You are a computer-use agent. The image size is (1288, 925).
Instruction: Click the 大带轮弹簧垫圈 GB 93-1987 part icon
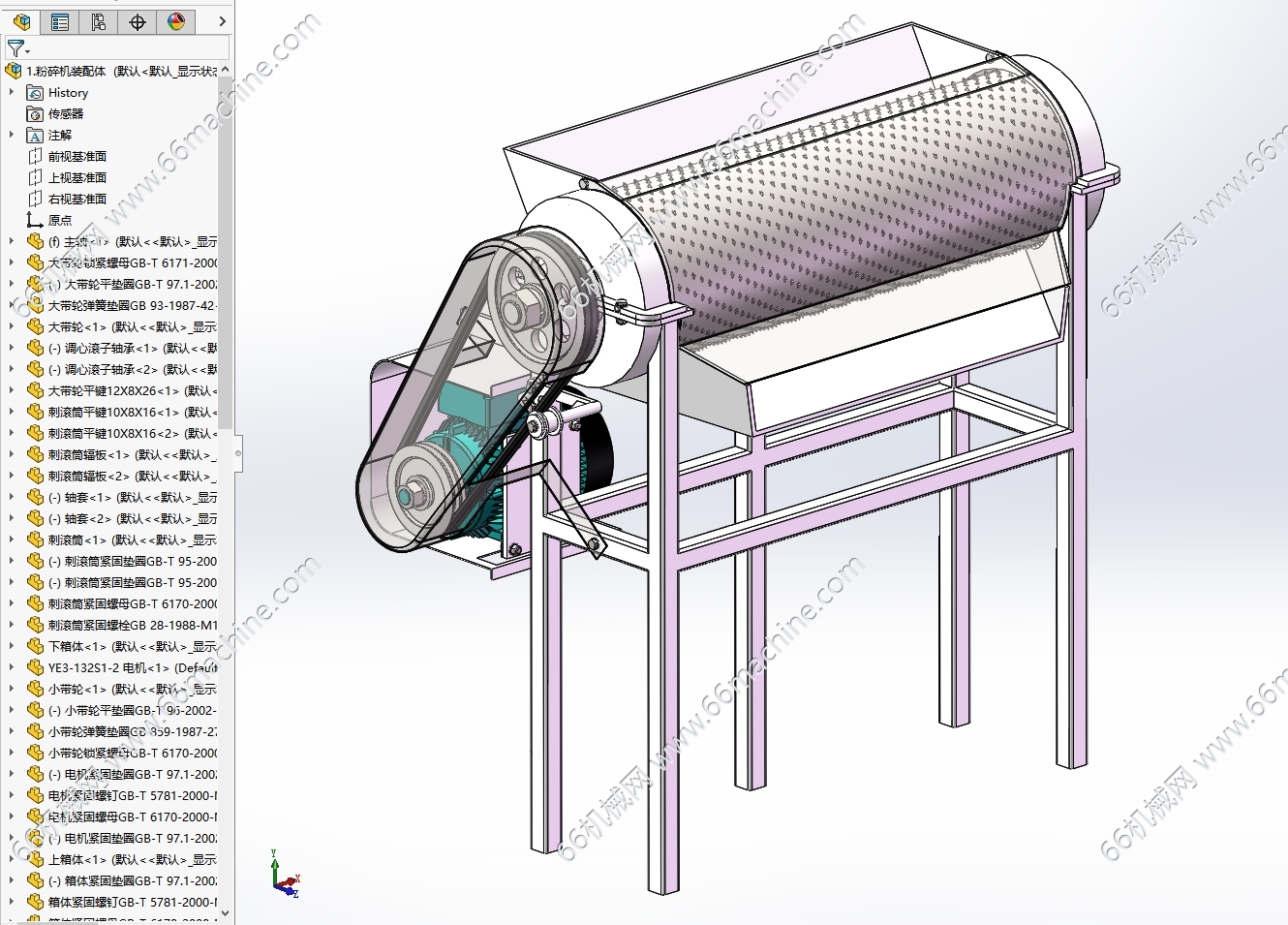click(x=35, y=306)
